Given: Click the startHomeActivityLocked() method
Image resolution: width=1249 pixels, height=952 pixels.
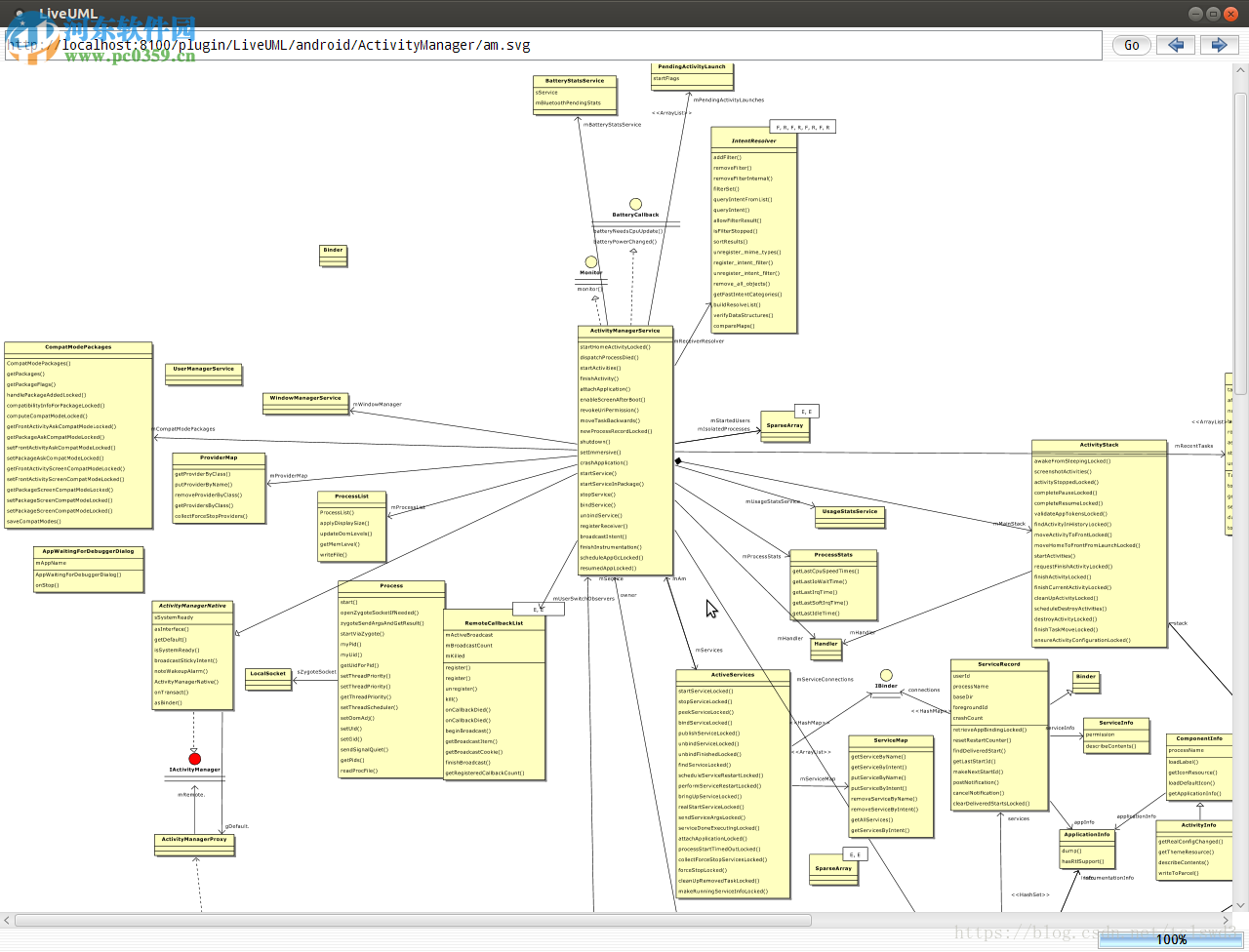Looking at the screenshot, I should tap(615, 347).
